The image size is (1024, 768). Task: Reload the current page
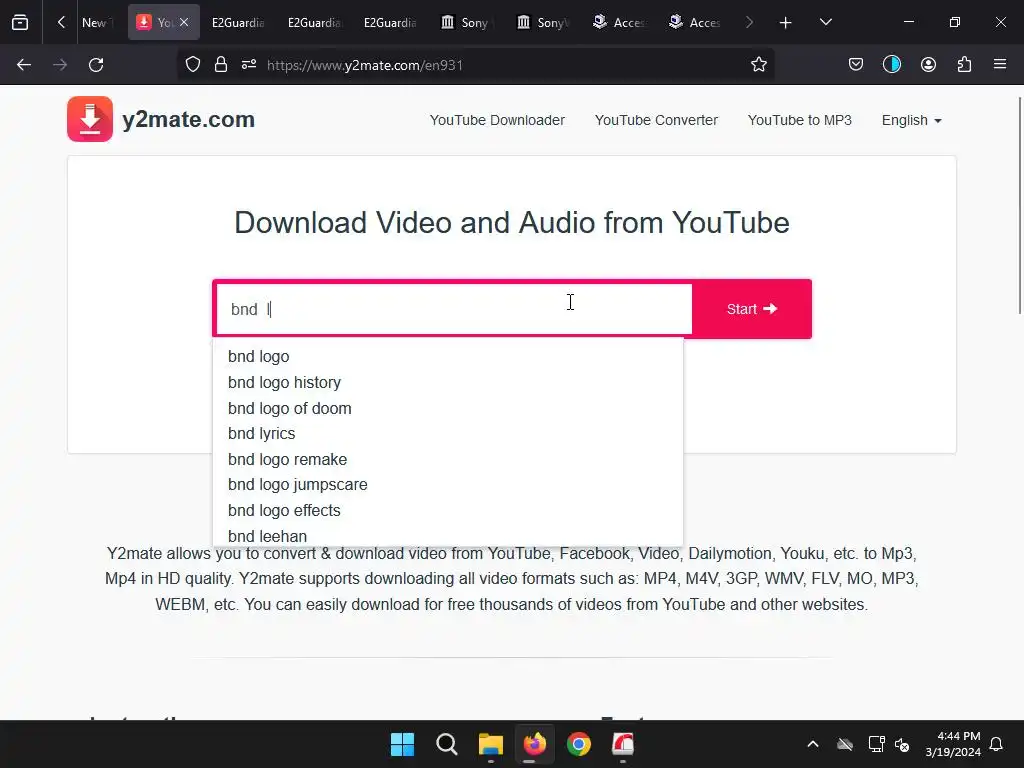tap(96, 65)
